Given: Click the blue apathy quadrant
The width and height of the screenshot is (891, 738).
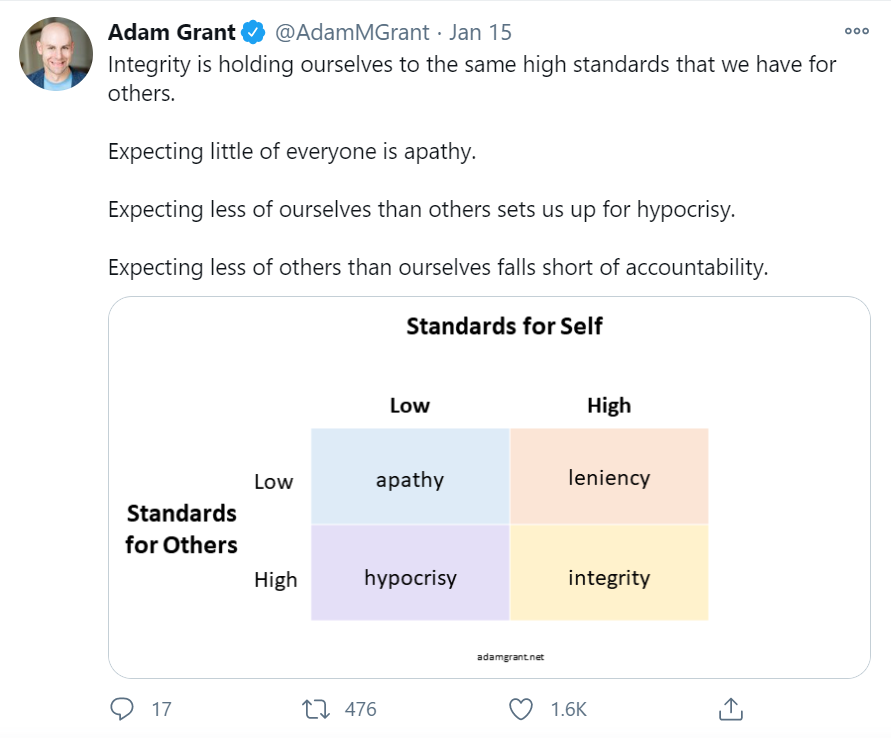Looking at the screenshot, I should pos(410,478).
